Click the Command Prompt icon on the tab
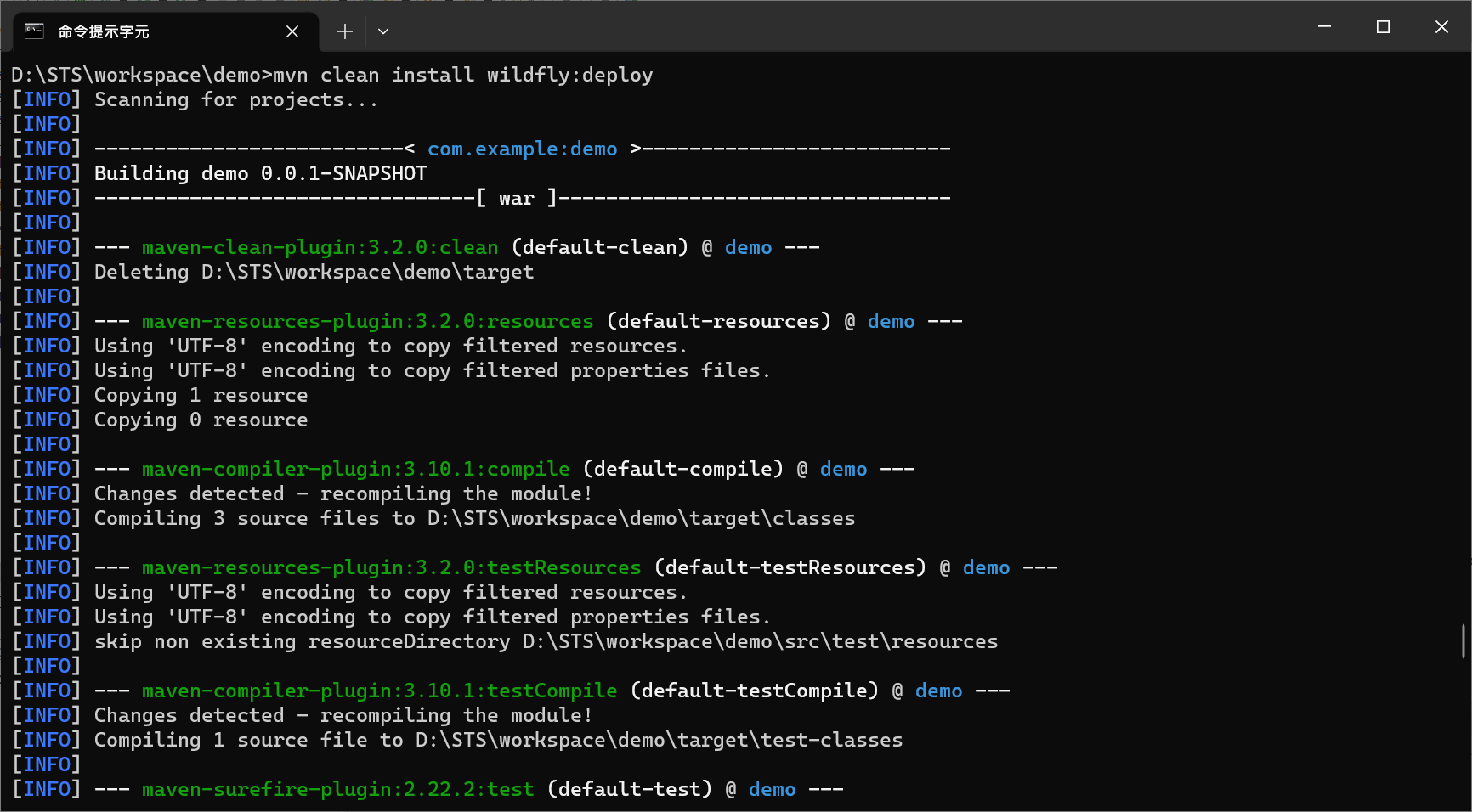 (33, 31)
